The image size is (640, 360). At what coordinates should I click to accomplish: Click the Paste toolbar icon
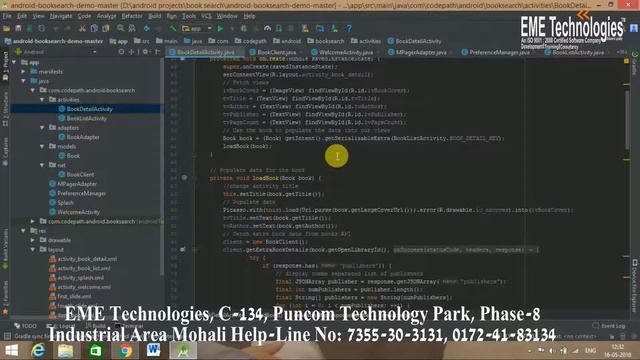[106, 28]
